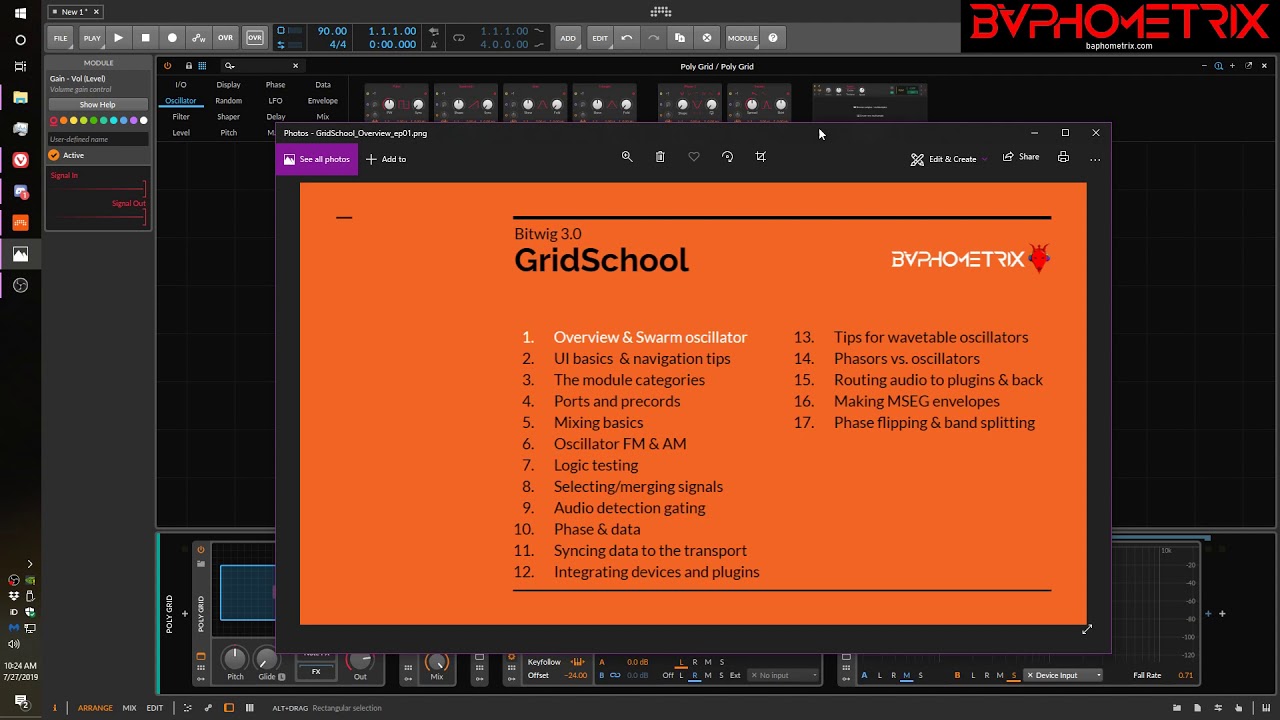Image resolution: width=1280 pixels, height=720 pixels.
Task: Click the Share button in Photos
Action: click(1021, 157)
